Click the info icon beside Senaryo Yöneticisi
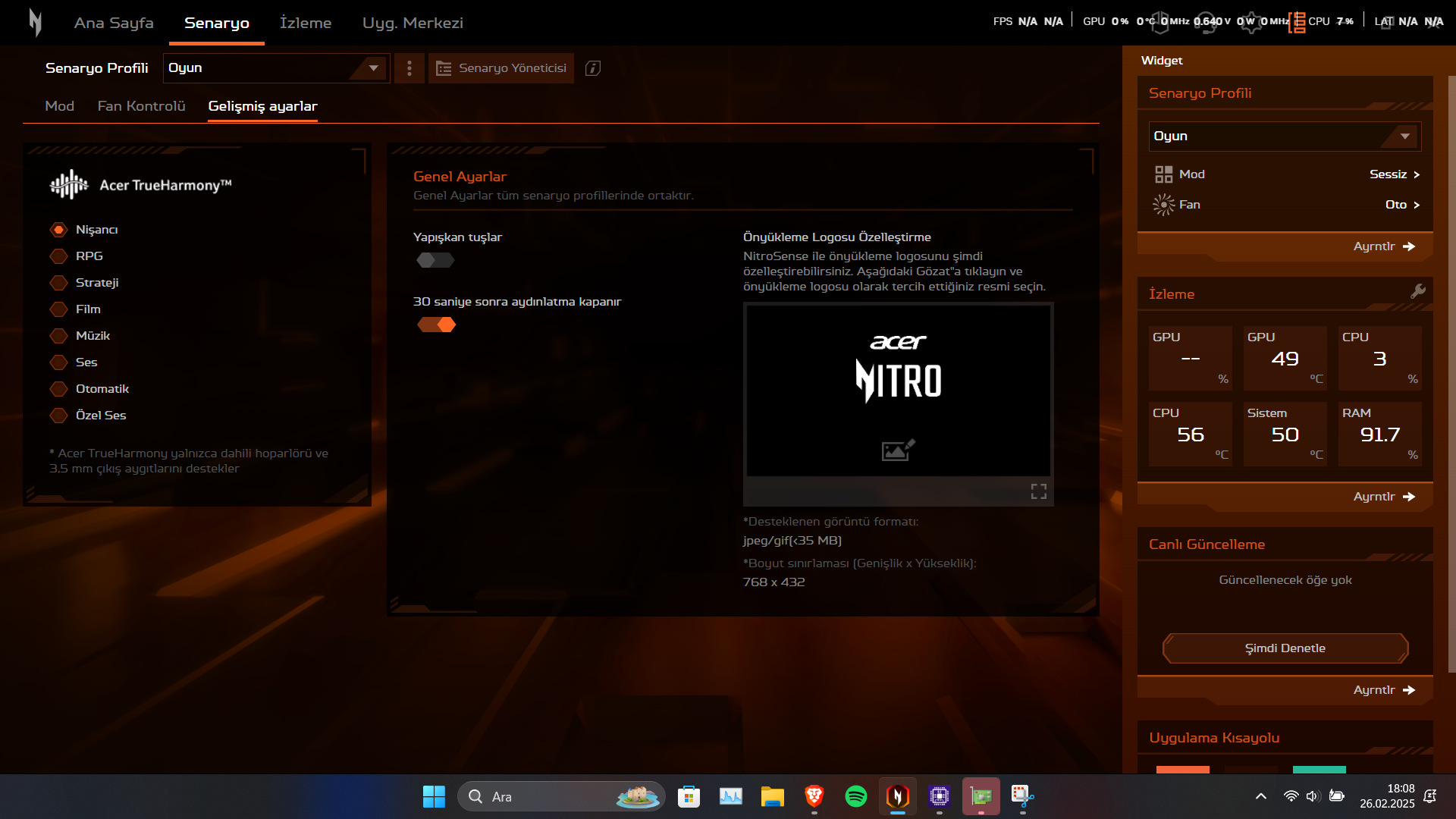This screenshot has width=1456, height=819. 593,68
